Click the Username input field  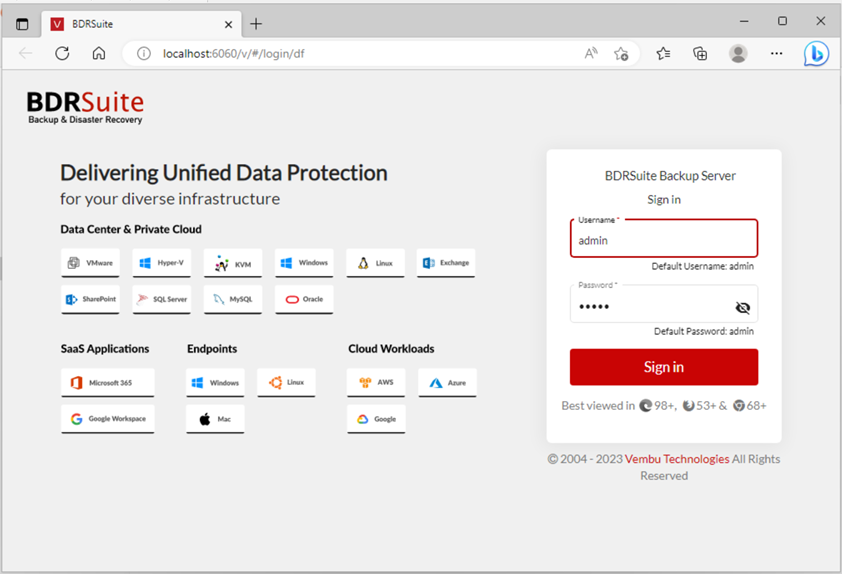[x=664, y=239]
